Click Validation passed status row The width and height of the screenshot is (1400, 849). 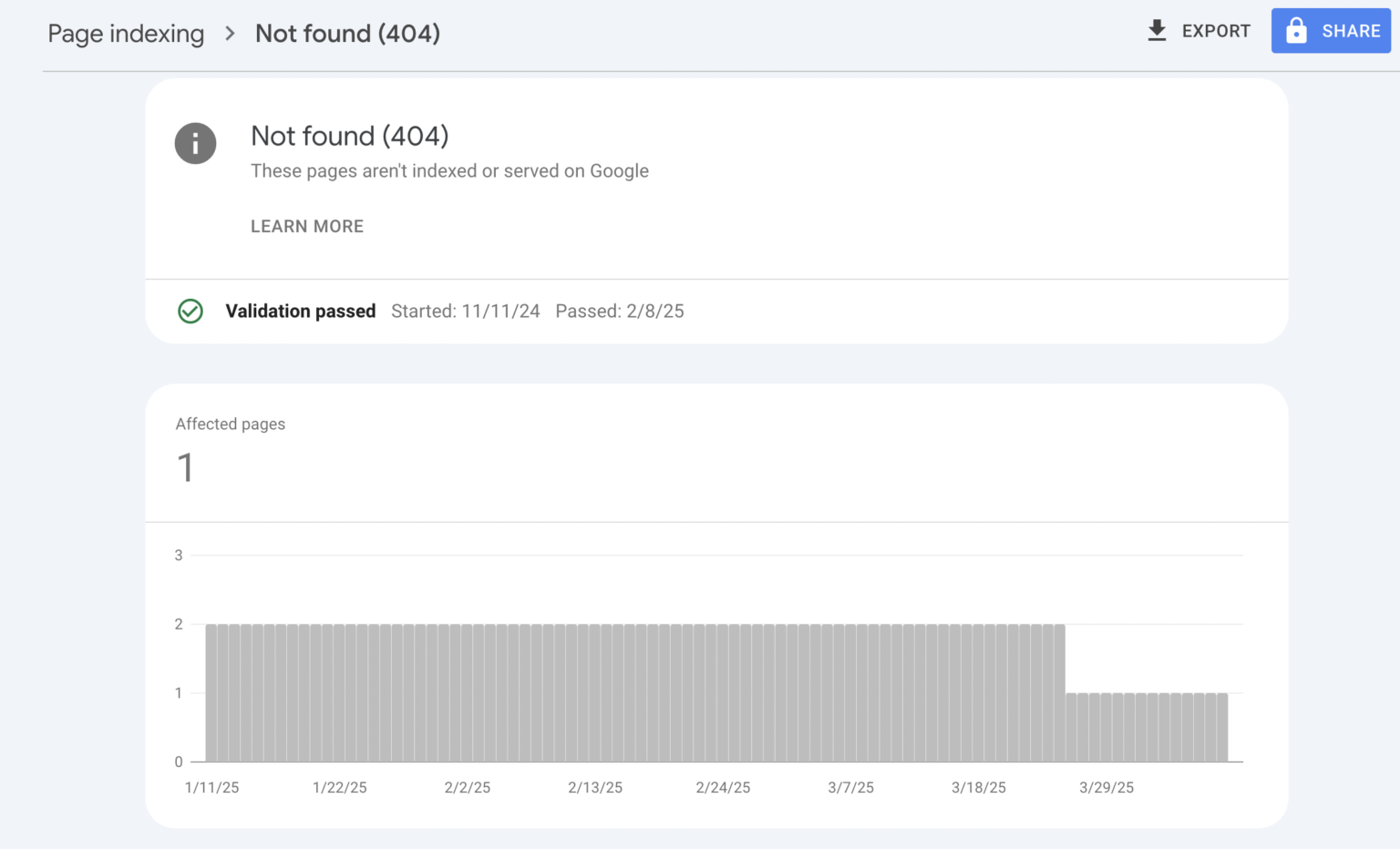tap(300, 311)
